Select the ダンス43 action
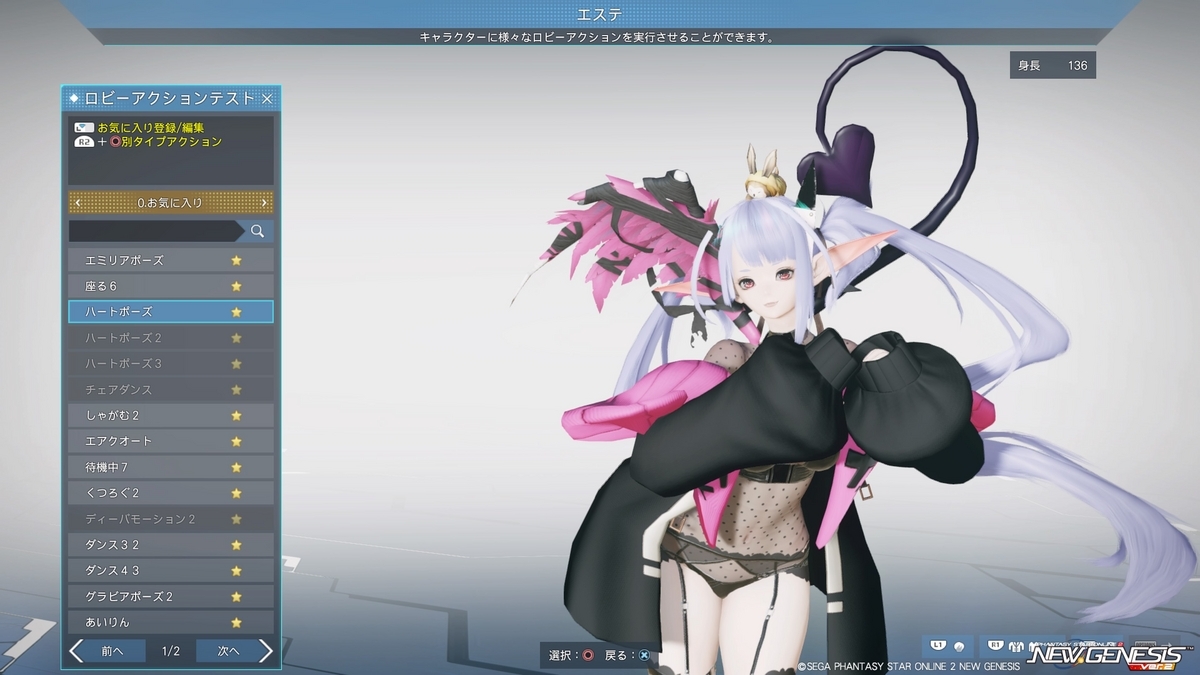1200x675 pixels. pos(171,571)
